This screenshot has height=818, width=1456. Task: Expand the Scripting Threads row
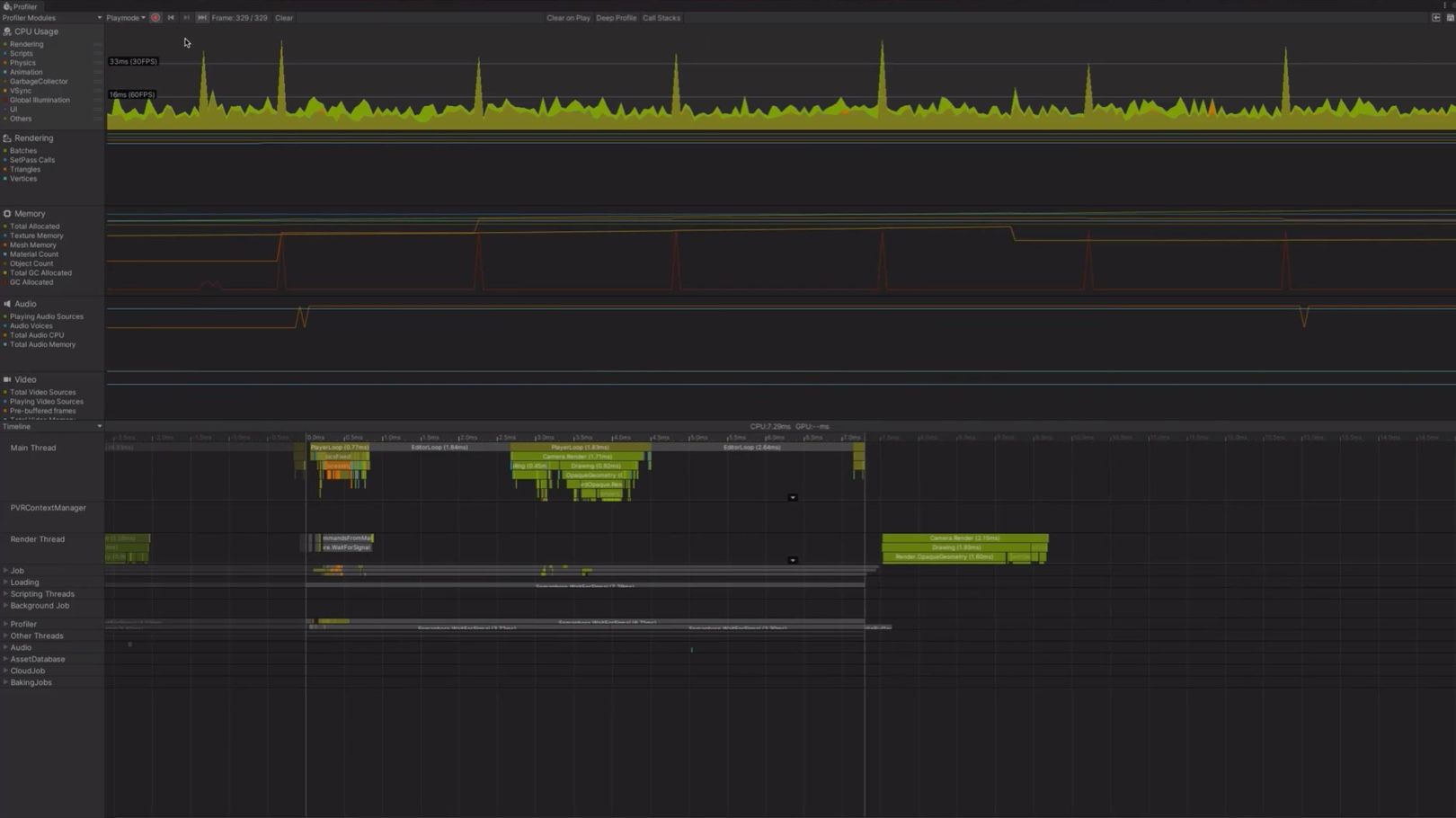pos(5,593)
